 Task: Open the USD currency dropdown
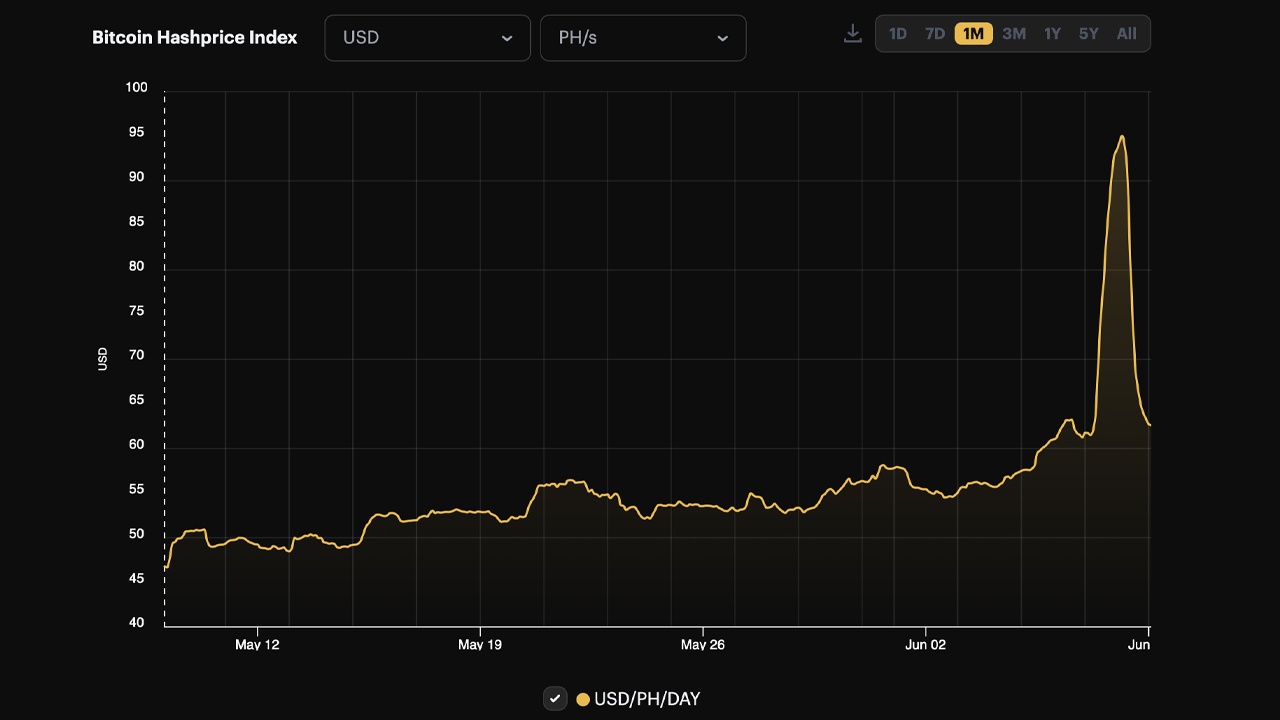[x=427, y=37]
